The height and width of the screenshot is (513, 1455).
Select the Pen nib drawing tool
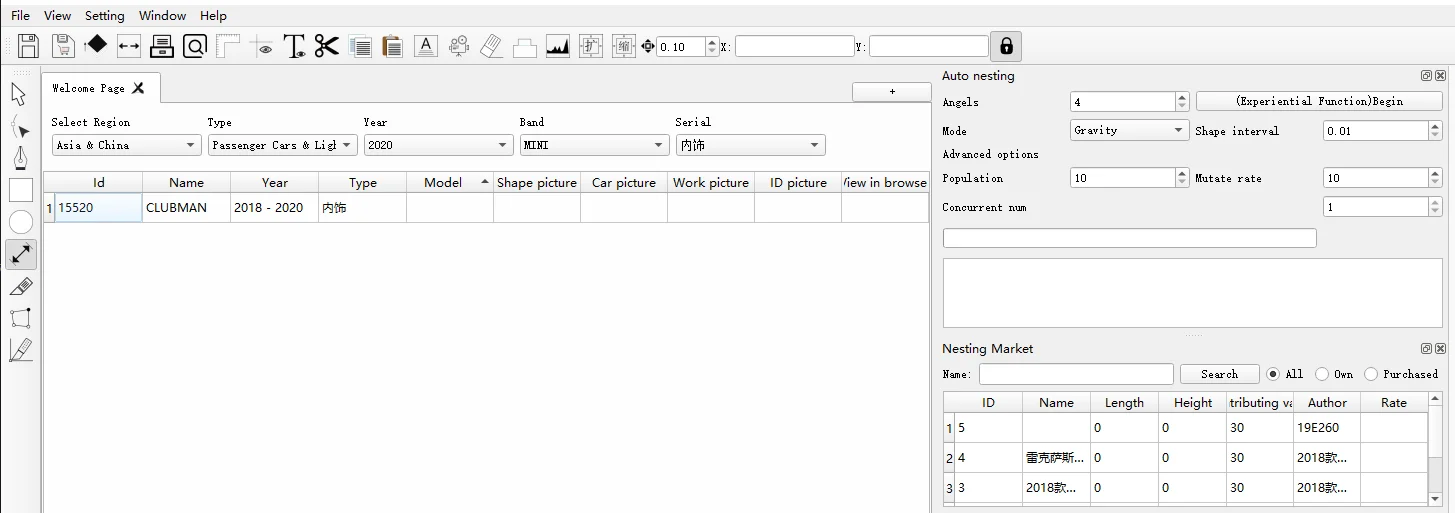20,159
